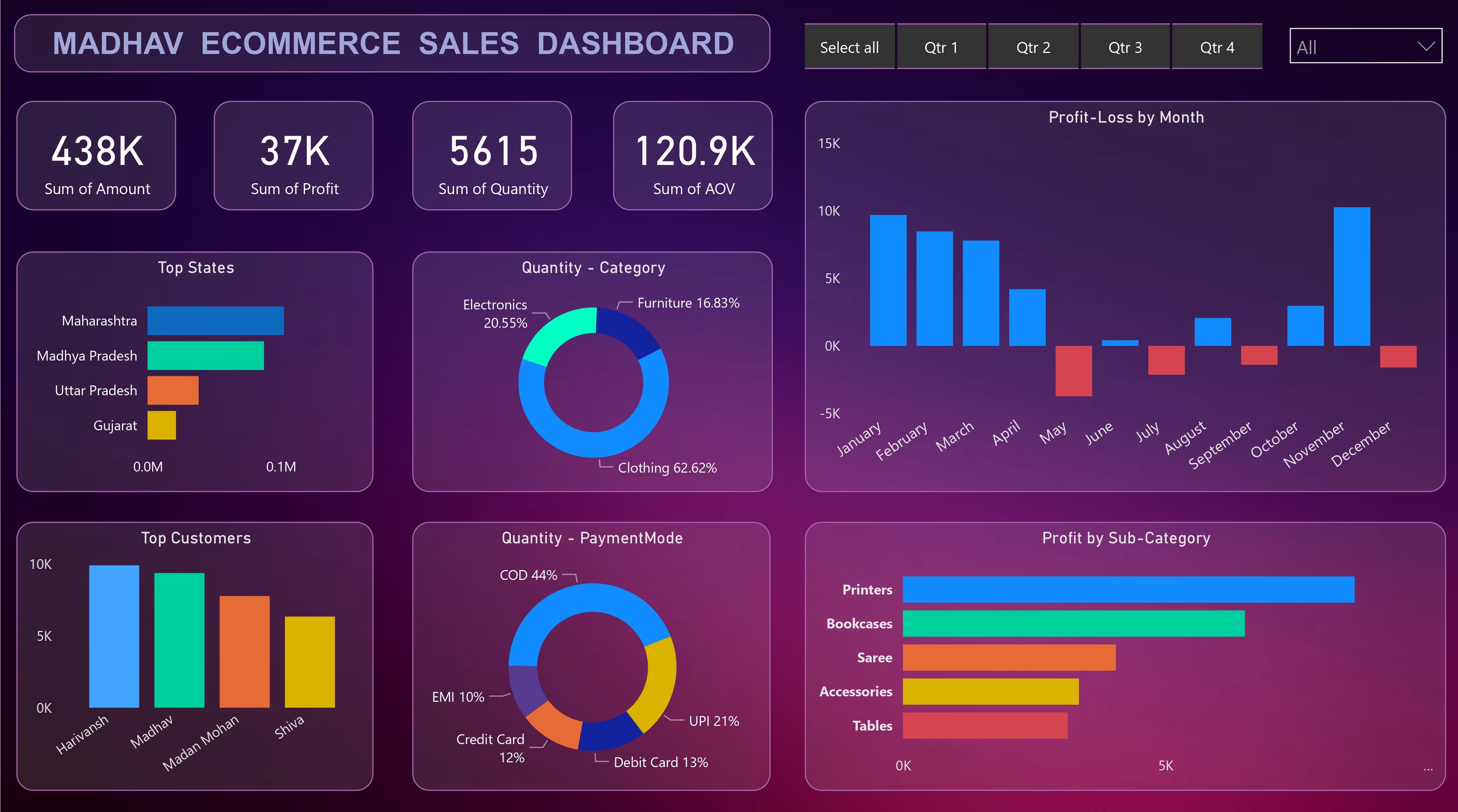Toggle the Qtr 3 filter
This screenshot has height=812, width=1458.
(x=1125, y=47)
